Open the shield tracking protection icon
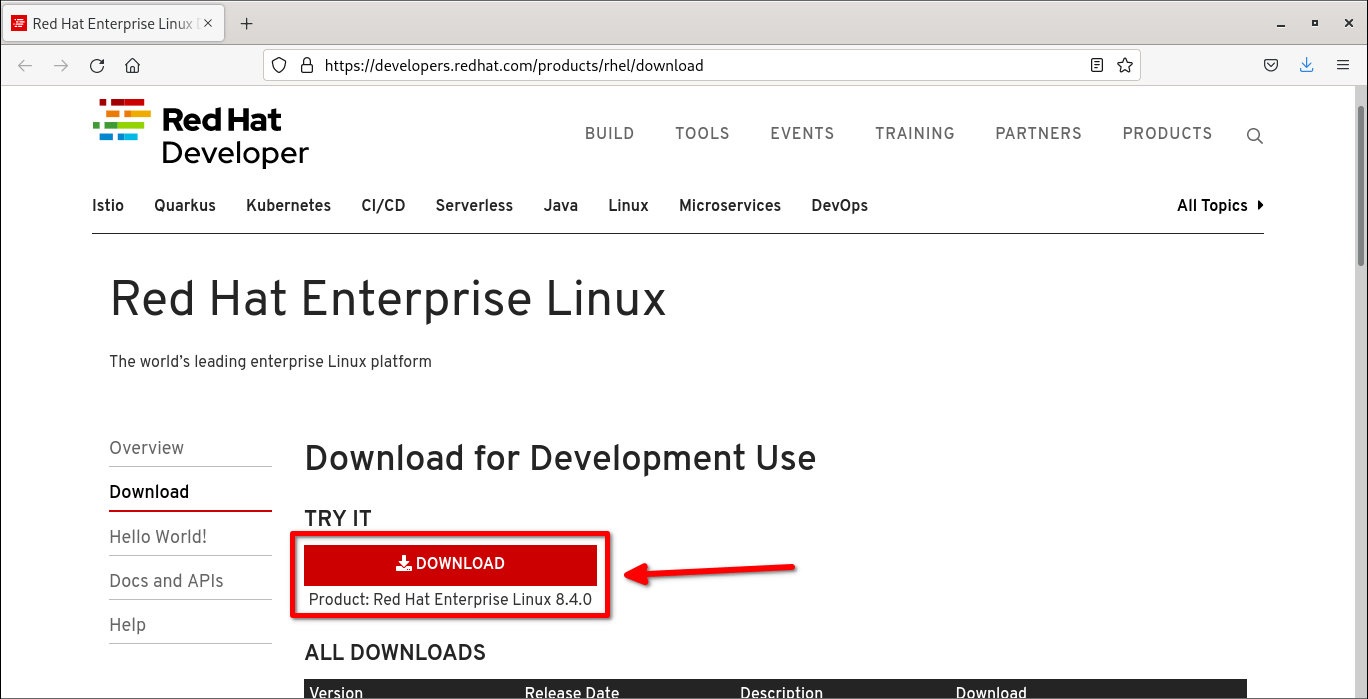This screenshot has width=1368, height=699. point(280,66)
